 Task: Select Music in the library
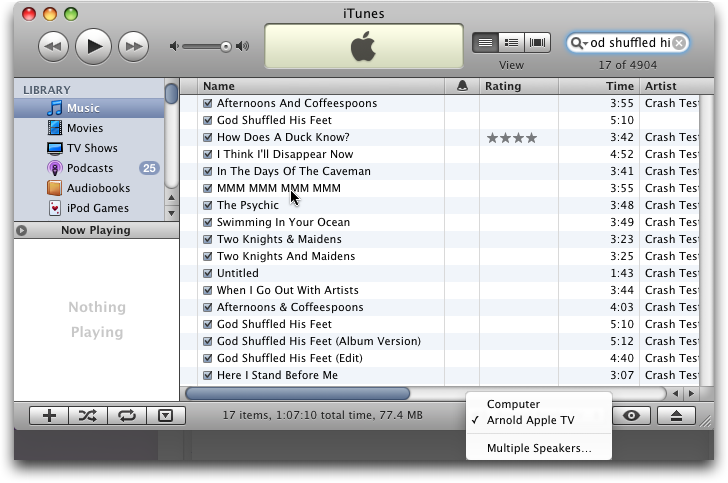(x=89, y=108)
